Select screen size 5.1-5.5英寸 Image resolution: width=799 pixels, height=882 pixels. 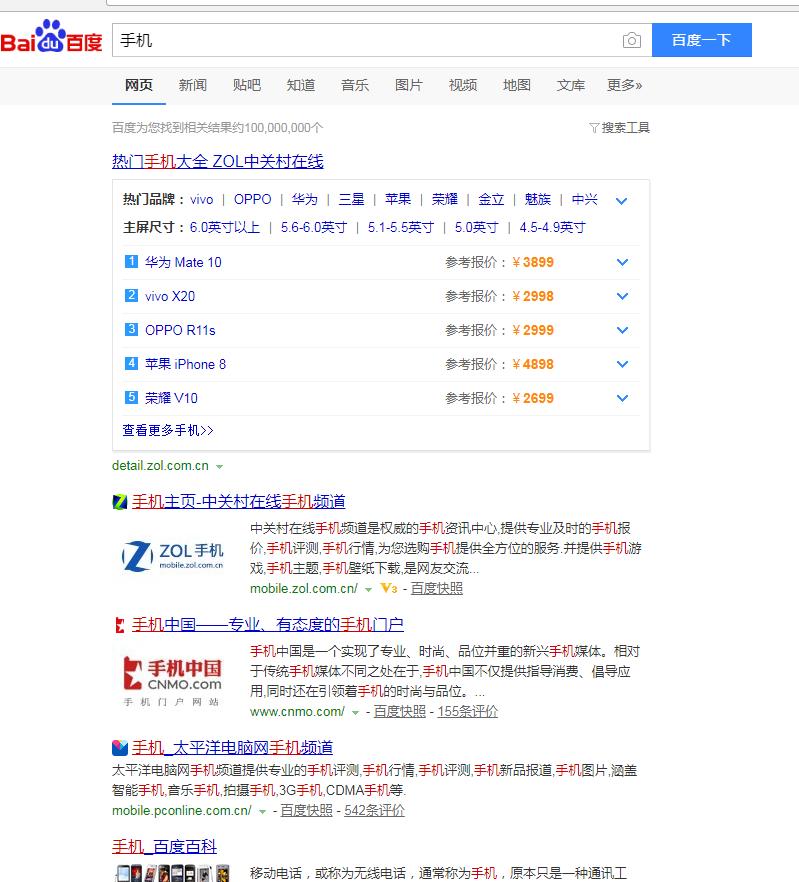[x=401, y=228]
